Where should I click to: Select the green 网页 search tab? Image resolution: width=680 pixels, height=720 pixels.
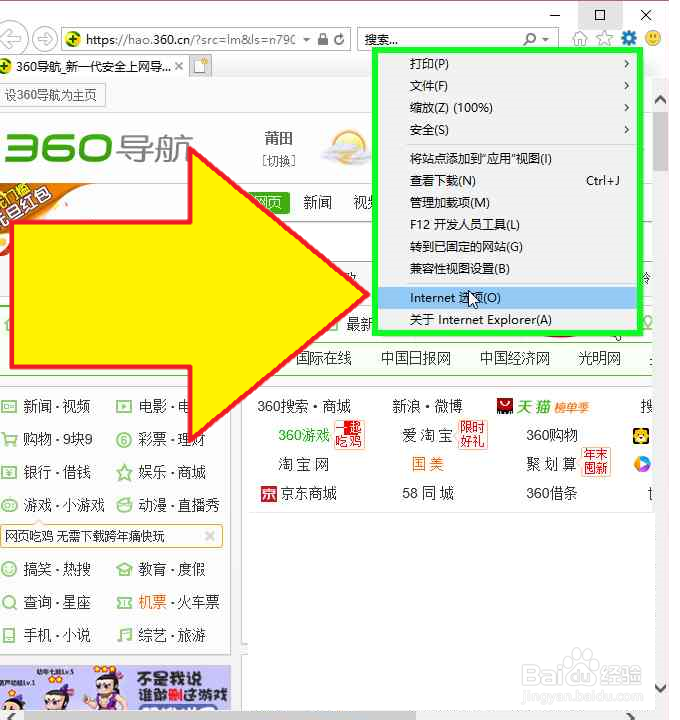[x=272, y=202]
